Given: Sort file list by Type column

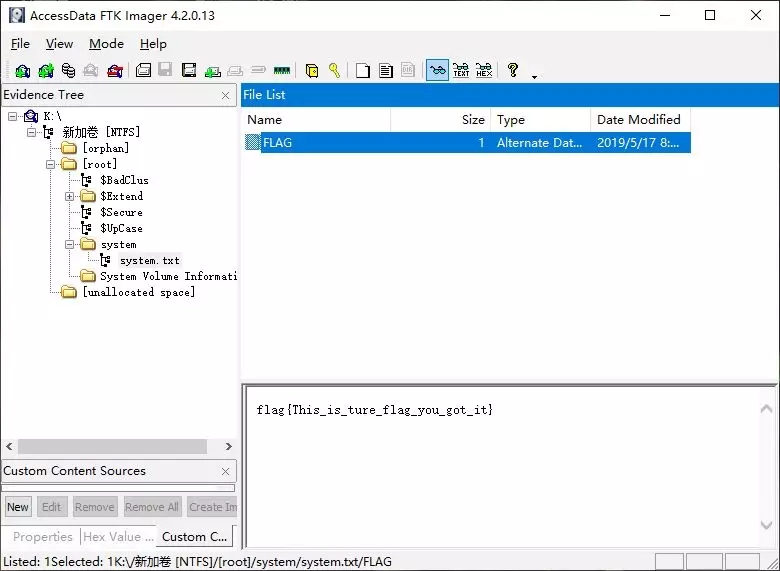Looking at the screenshot, I should [x=541, y=120].
